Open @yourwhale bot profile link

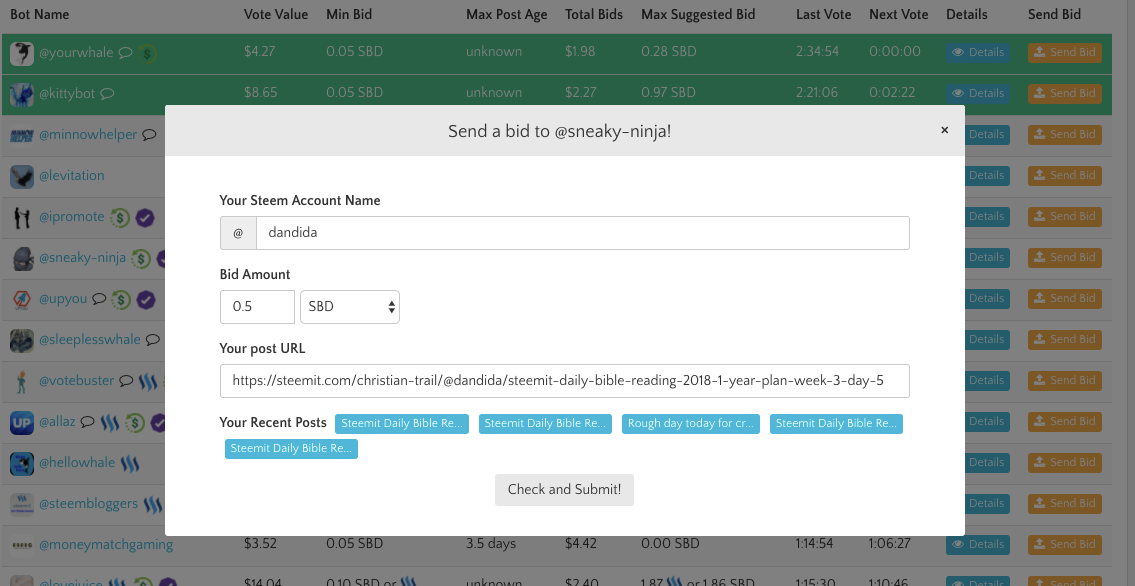tap(76, 53)
